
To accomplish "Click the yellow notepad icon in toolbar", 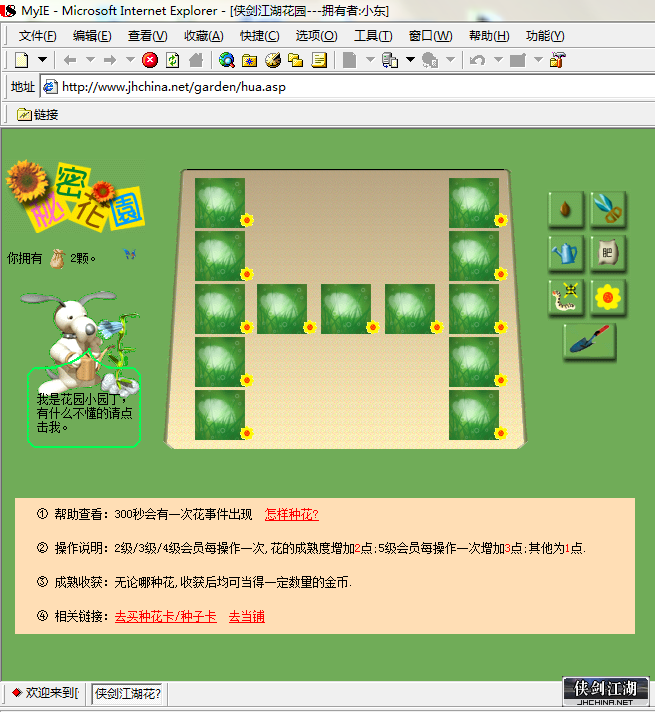I will point(319,60).
